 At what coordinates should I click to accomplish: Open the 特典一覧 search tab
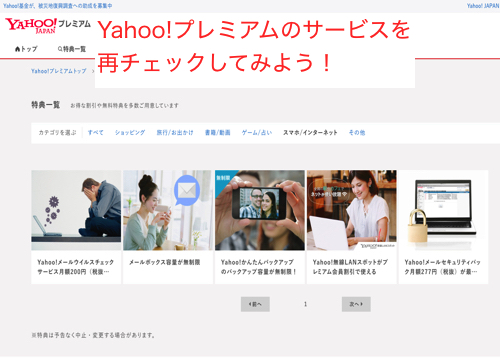(72, 49)
